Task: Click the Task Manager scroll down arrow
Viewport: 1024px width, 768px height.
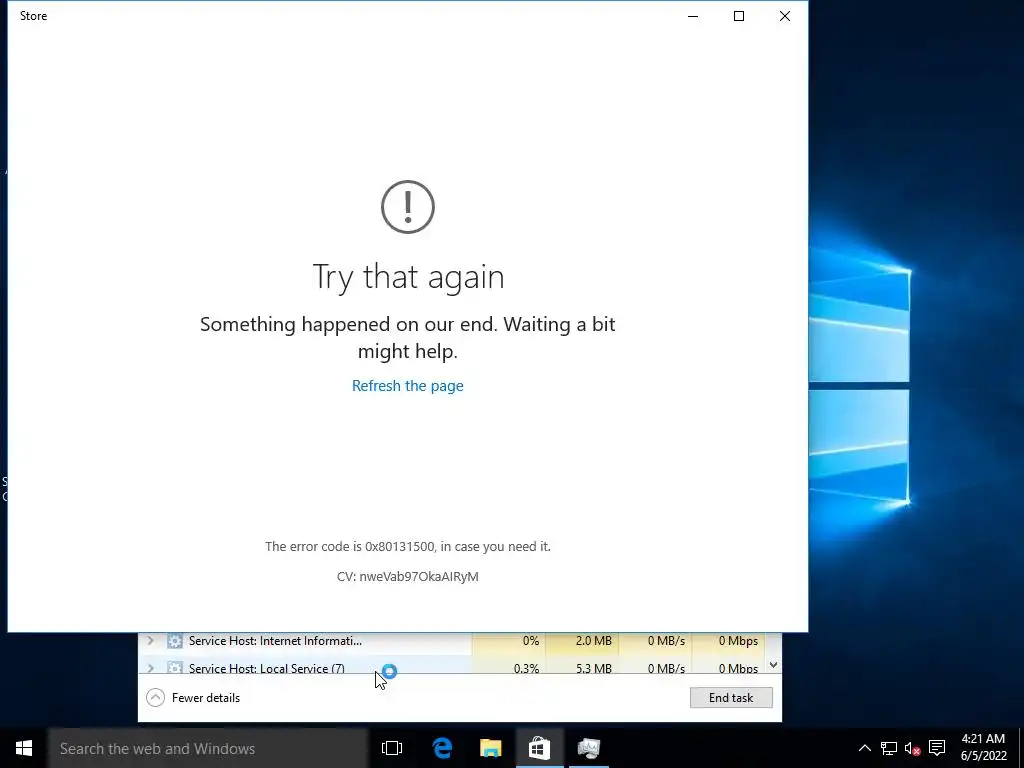Action: [773, 665]
